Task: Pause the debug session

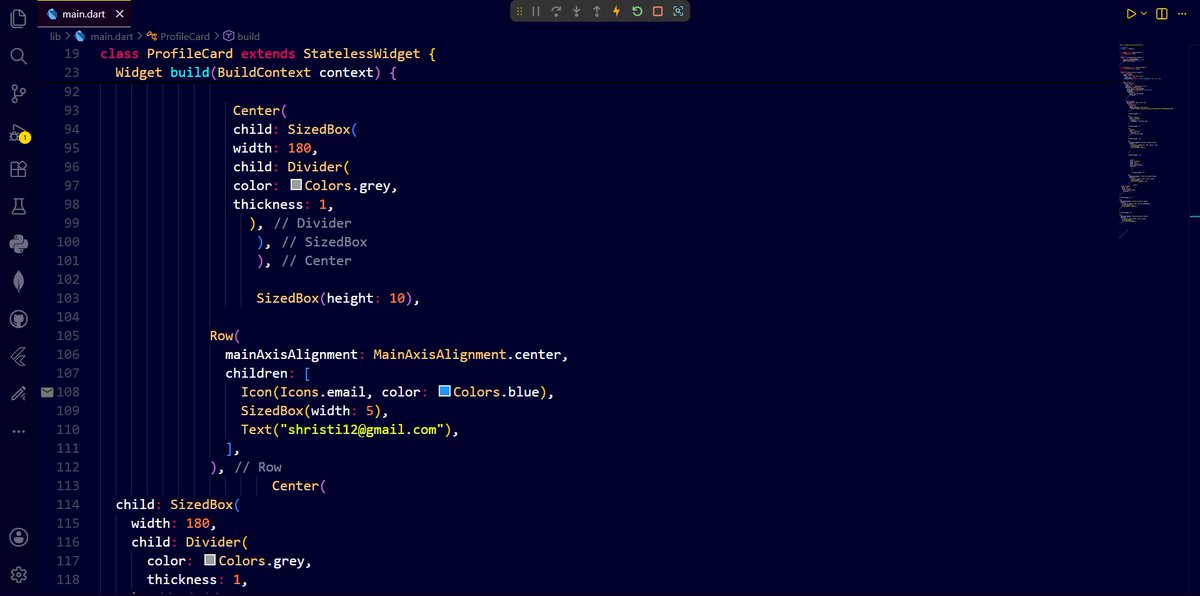Action: pos(536,11)
